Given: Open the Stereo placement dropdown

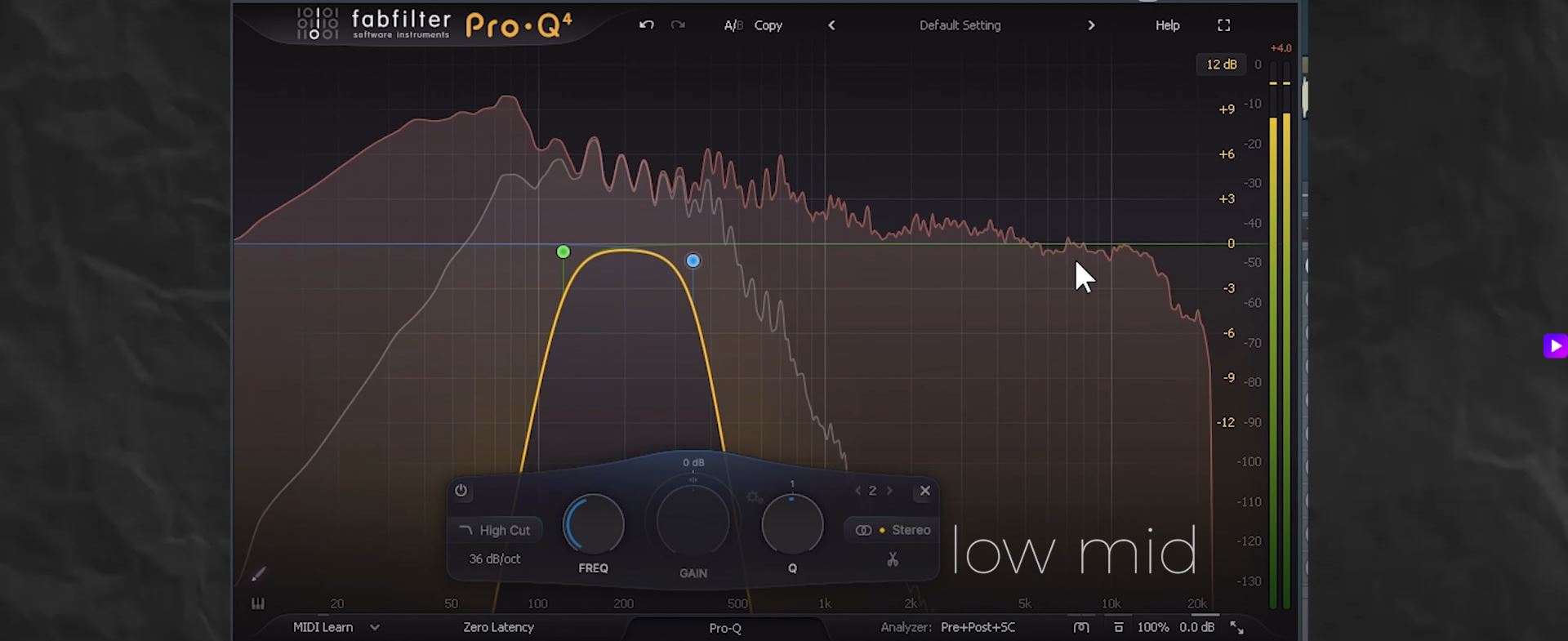Looking at the screenshot, I should coord(892,530).
